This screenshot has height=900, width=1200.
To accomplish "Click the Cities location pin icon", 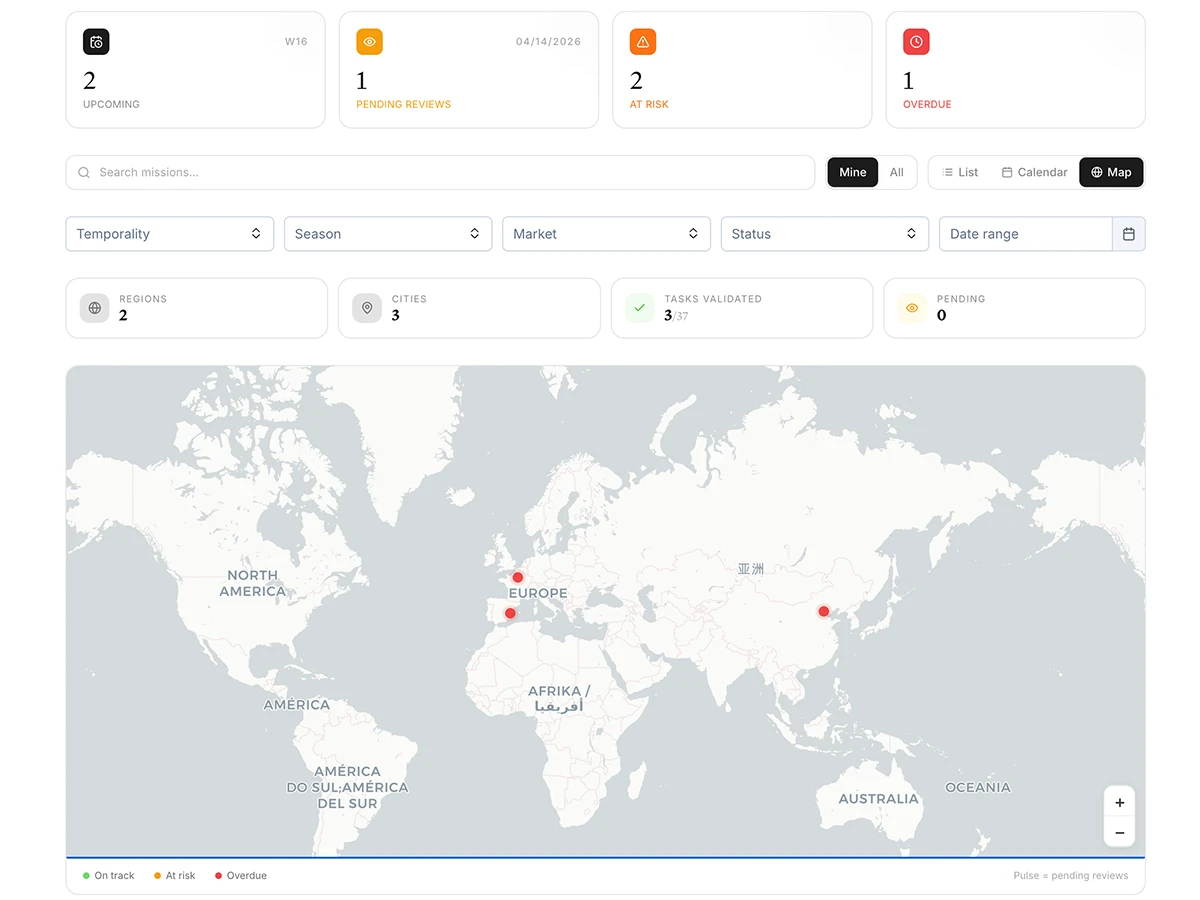I will (367, 308).
